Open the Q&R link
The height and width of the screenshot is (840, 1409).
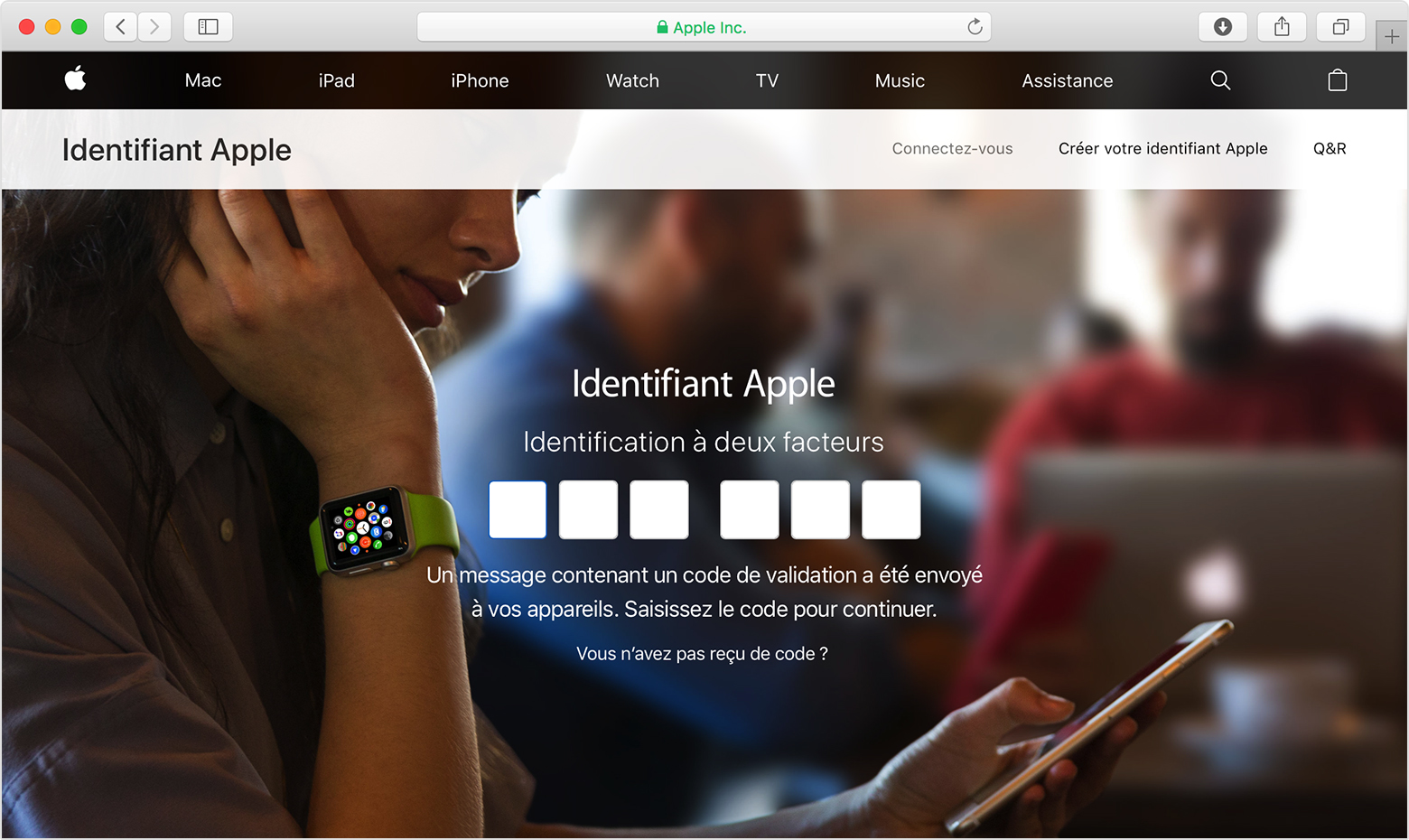(1329, 149)
